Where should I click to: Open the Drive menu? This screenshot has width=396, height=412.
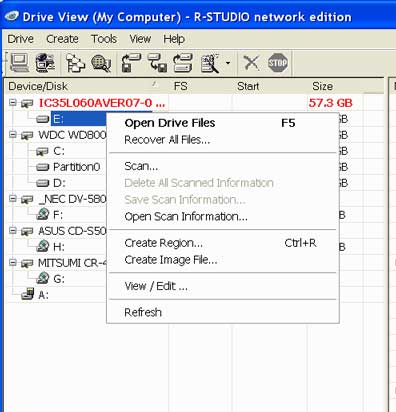coord(20,39)
